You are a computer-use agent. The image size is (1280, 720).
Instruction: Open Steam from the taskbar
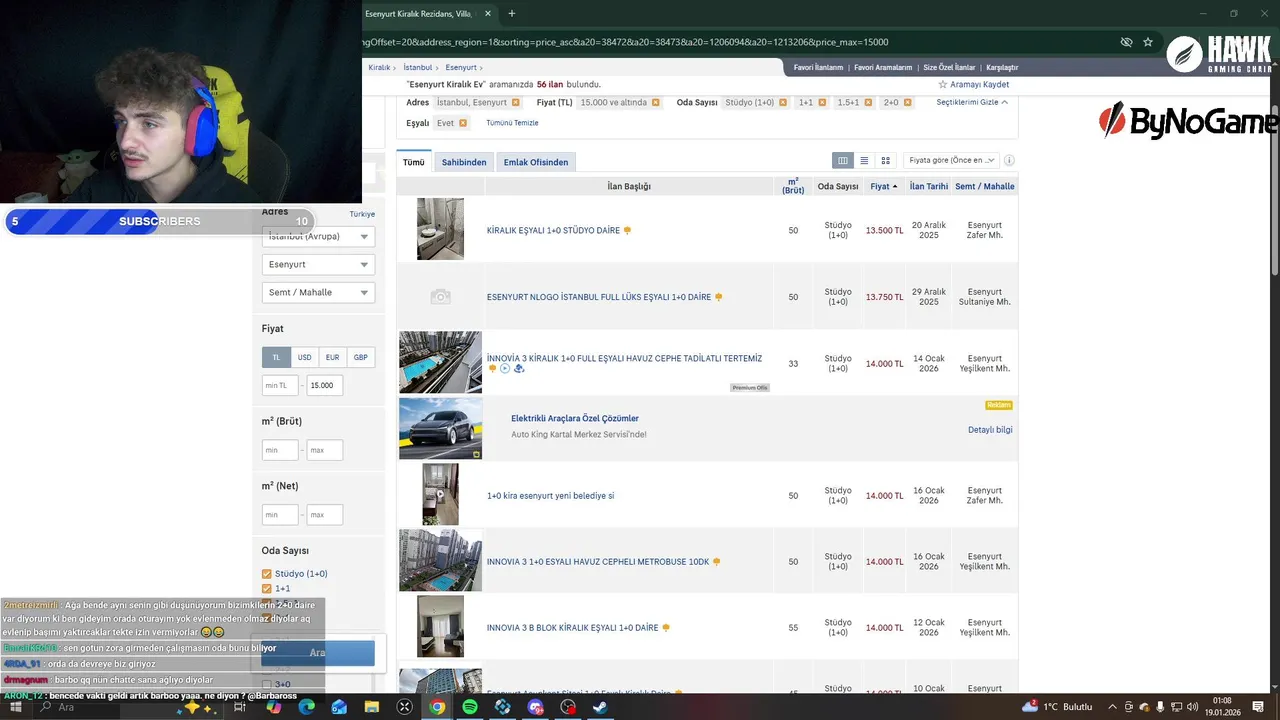(x=600, y=707)
